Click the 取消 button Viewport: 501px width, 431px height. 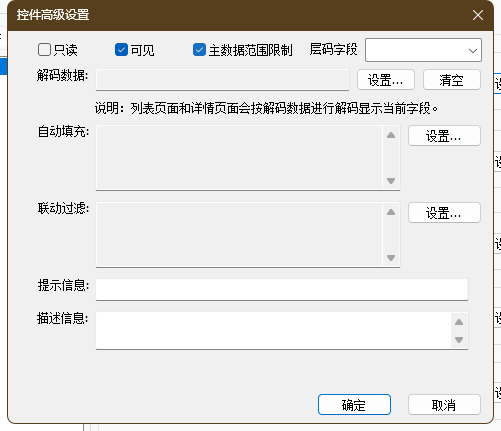tap(444, 405)
